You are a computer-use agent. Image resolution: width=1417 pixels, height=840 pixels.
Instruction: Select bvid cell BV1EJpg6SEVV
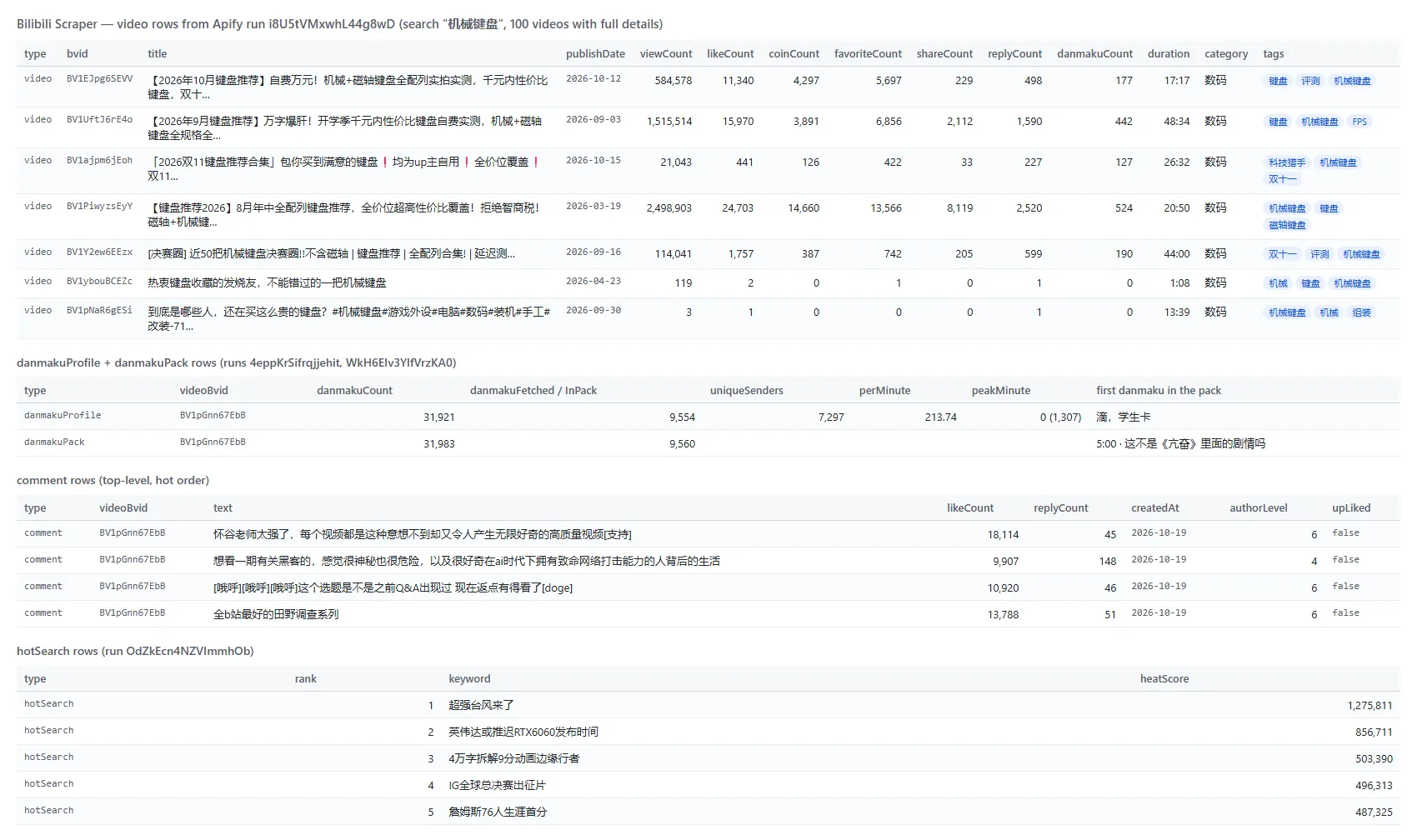click(99, 78)
